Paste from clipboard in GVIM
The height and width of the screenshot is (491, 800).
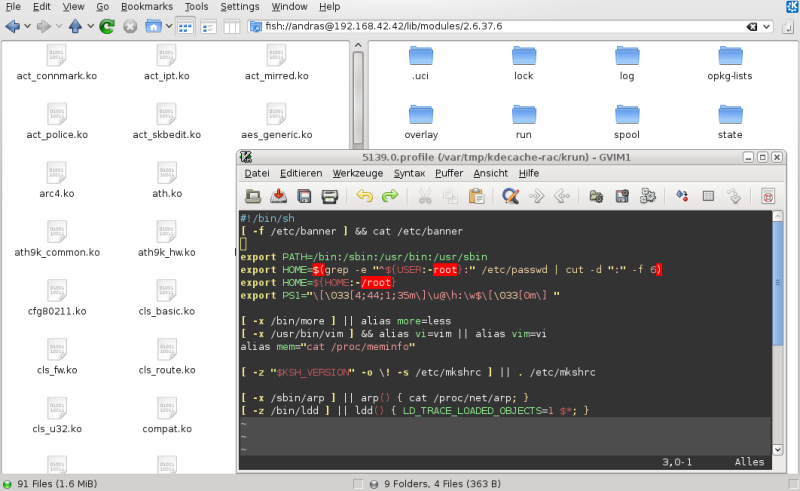[476, 196]
